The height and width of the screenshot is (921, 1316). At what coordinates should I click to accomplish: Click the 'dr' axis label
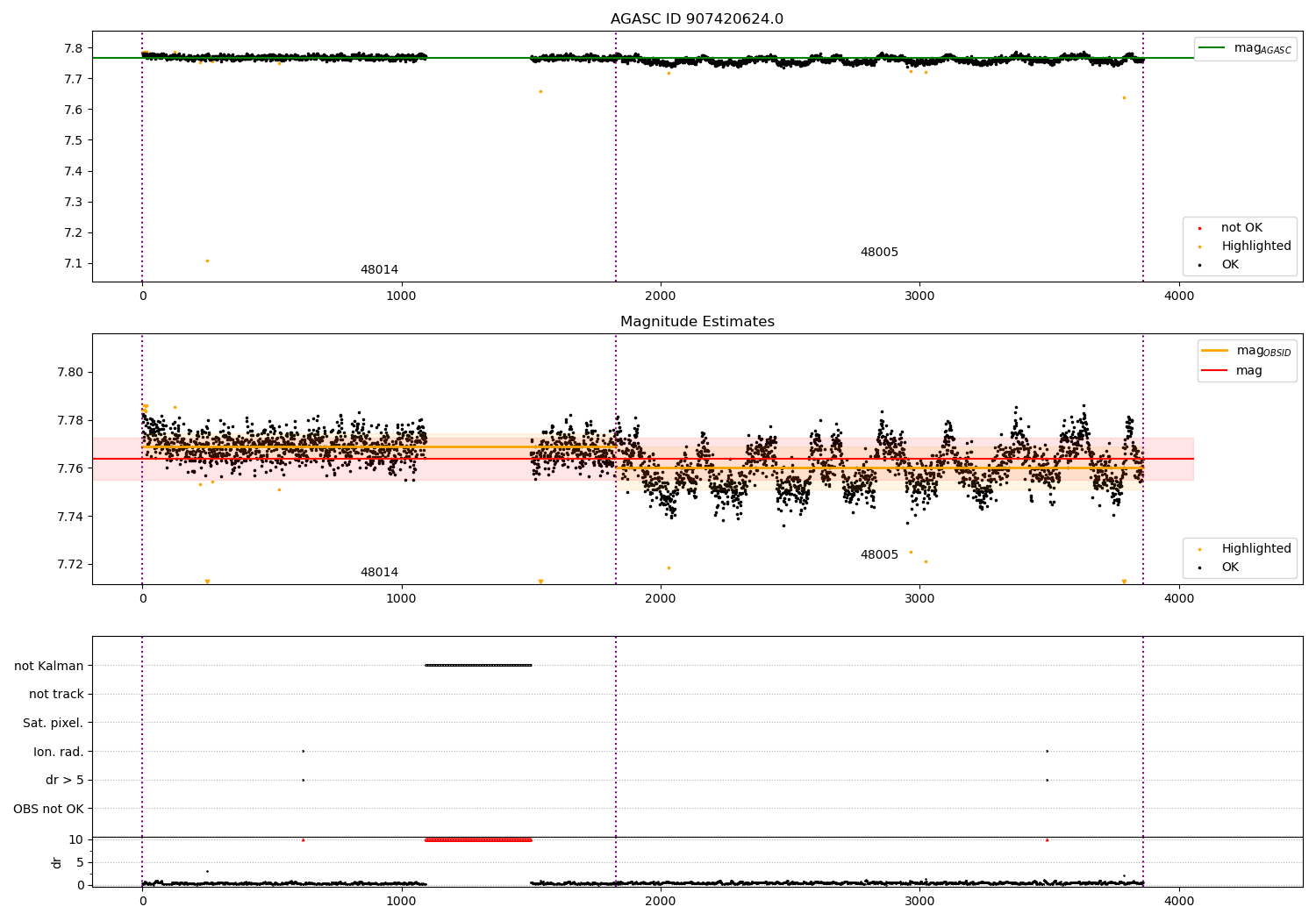tap(57, 862)
